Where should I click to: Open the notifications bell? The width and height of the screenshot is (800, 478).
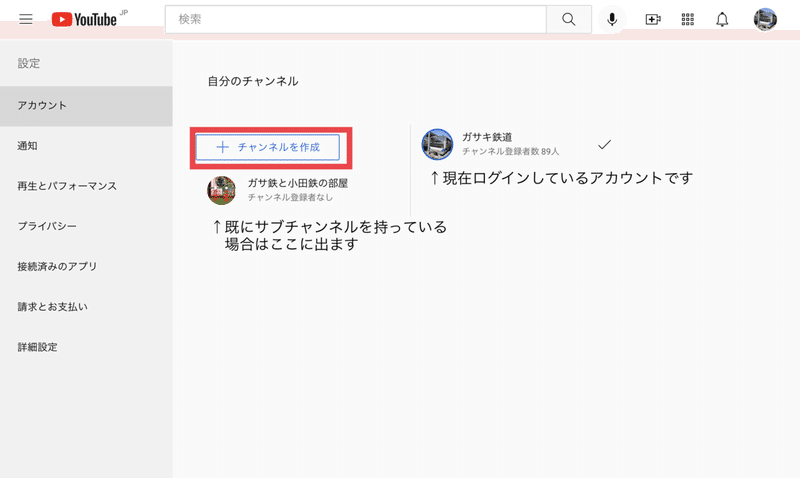point(722,19)
